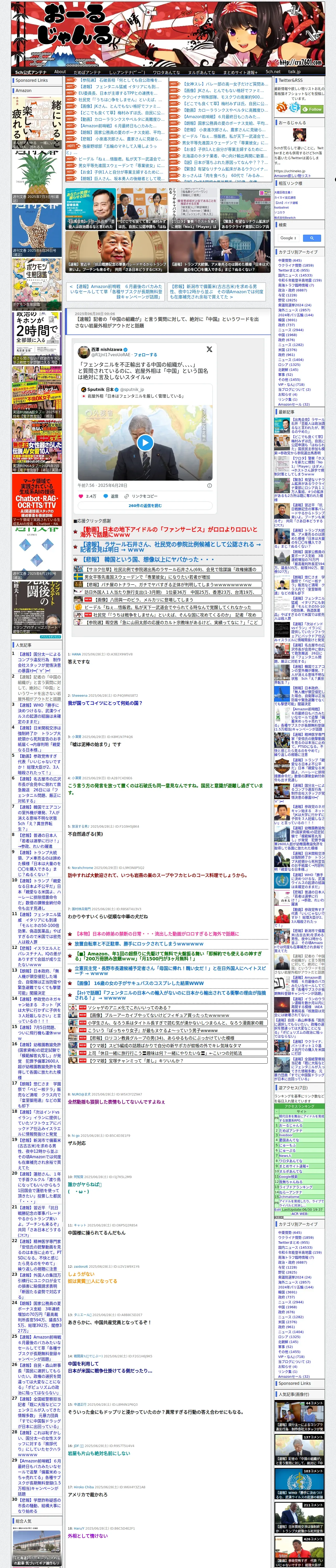Open the https://uchineko.jp link in sidebar
Screen dimensions: 336x1568
pyautogui.click(x=290, y=171)
